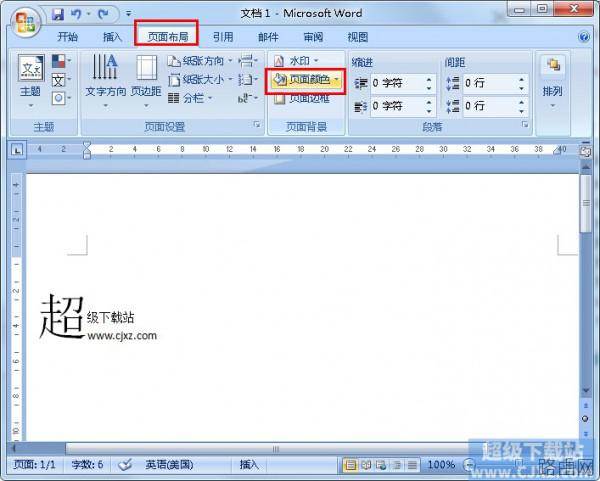Click the proofing check icon

(x=125, y=465)
